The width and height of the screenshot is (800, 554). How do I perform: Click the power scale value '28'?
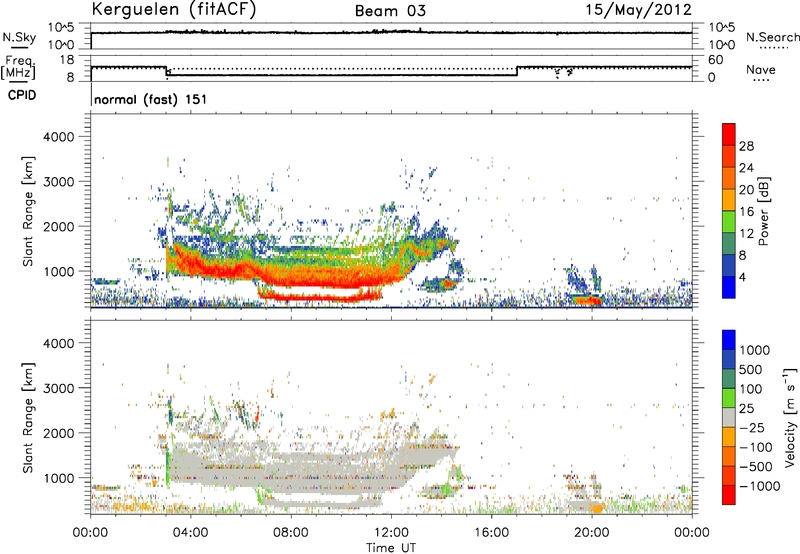point(746,146)
